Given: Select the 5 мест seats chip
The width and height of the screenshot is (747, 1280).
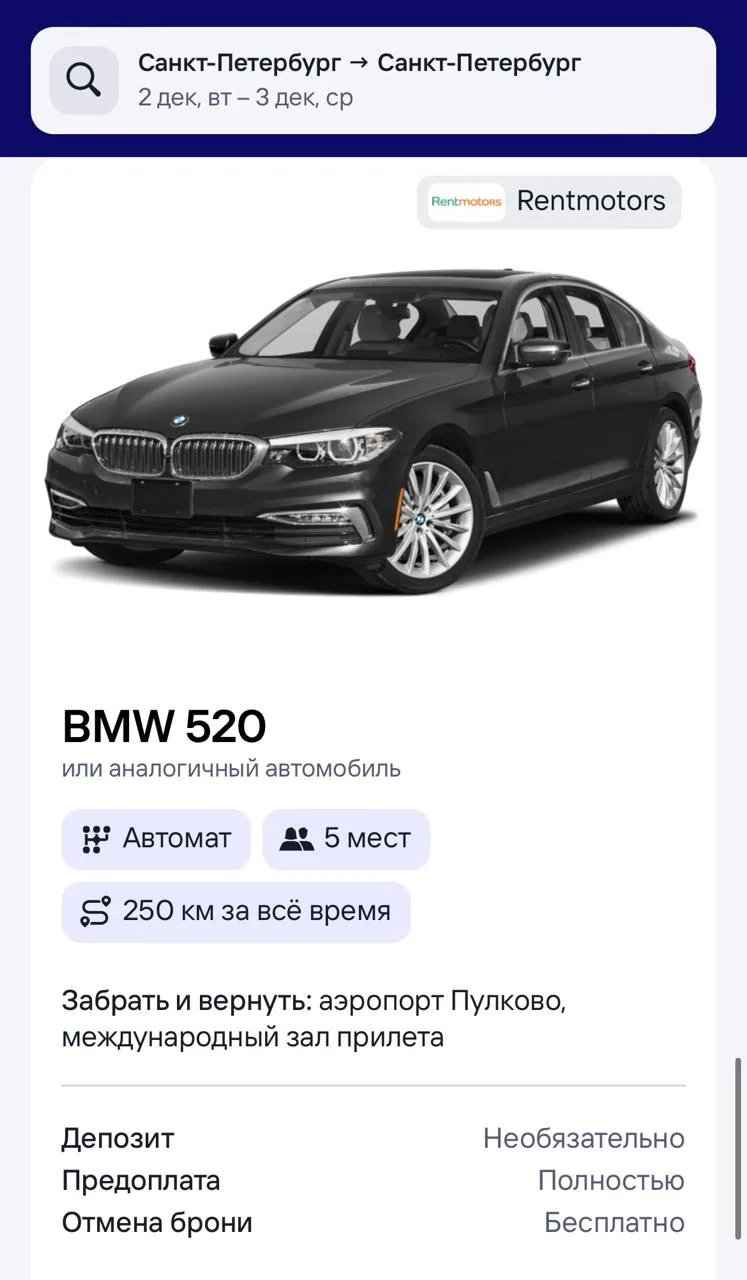Looking at the screenshot, I should click(x=346, y=839).
